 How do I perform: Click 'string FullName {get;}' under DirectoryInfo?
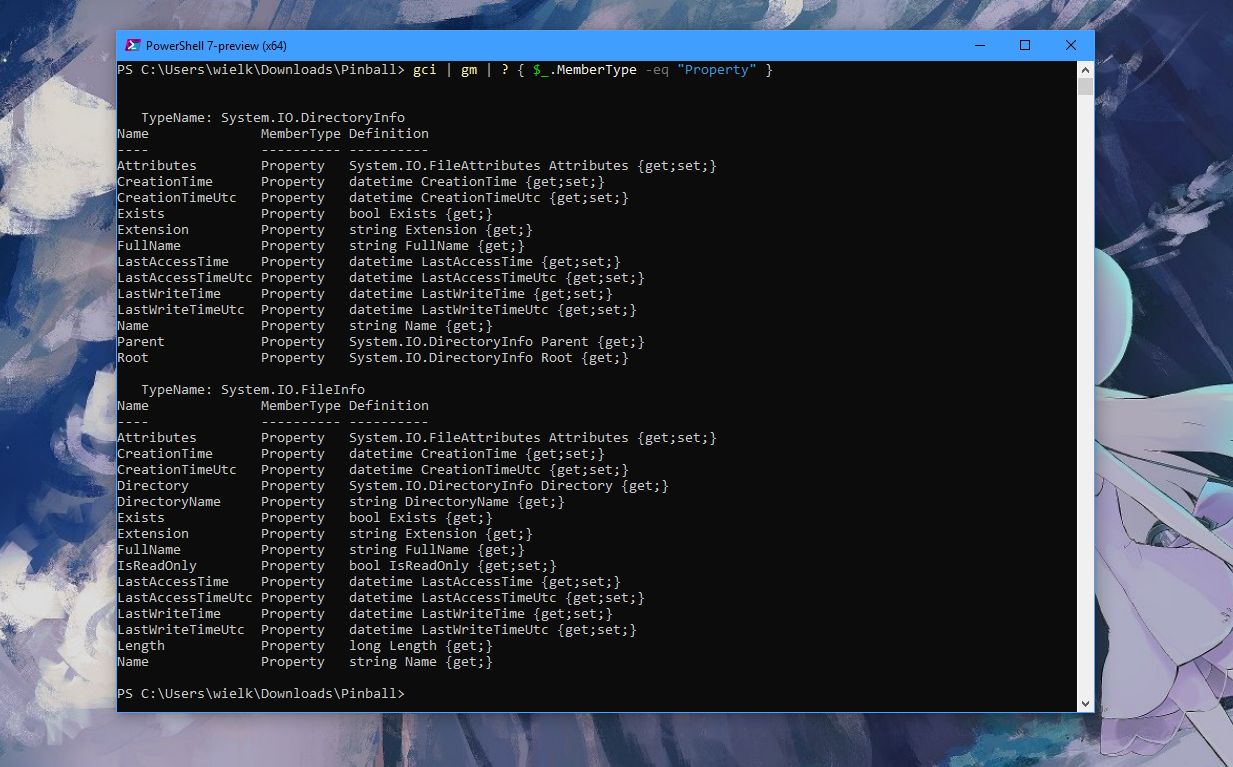click(437, 246)
